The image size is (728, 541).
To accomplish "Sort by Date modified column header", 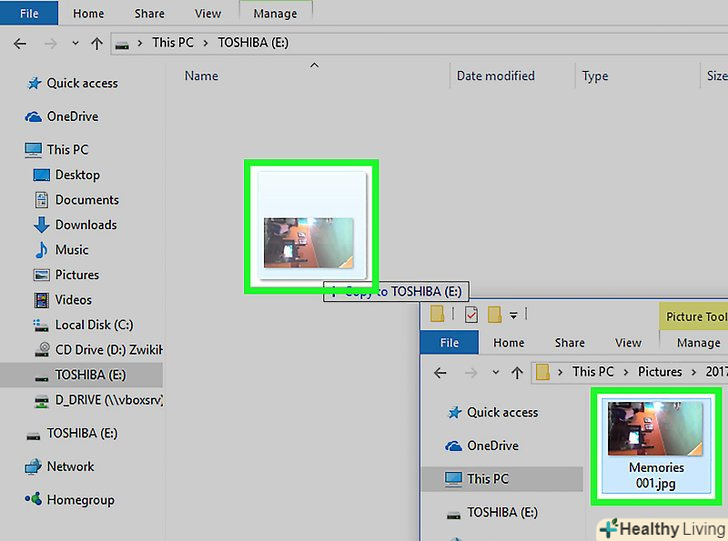I will (x=495, y=76).
